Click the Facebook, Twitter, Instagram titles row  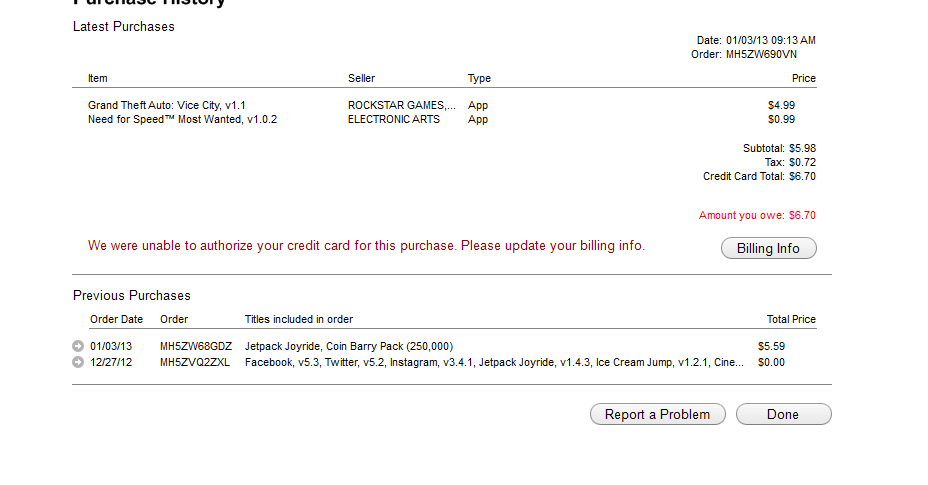click(494, 362)
